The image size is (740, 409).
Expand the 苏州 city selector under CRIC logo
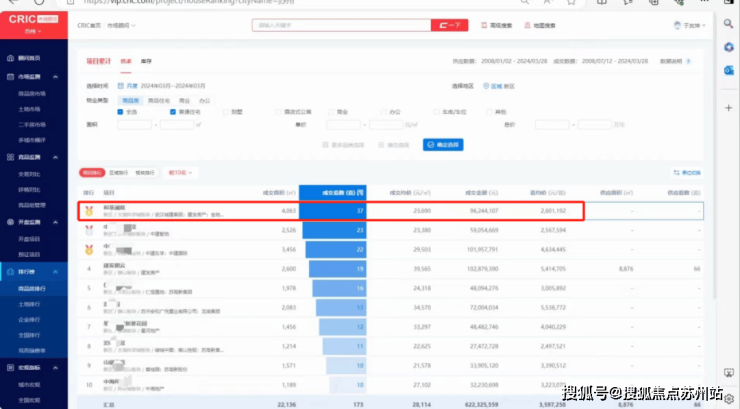(32, 33)
